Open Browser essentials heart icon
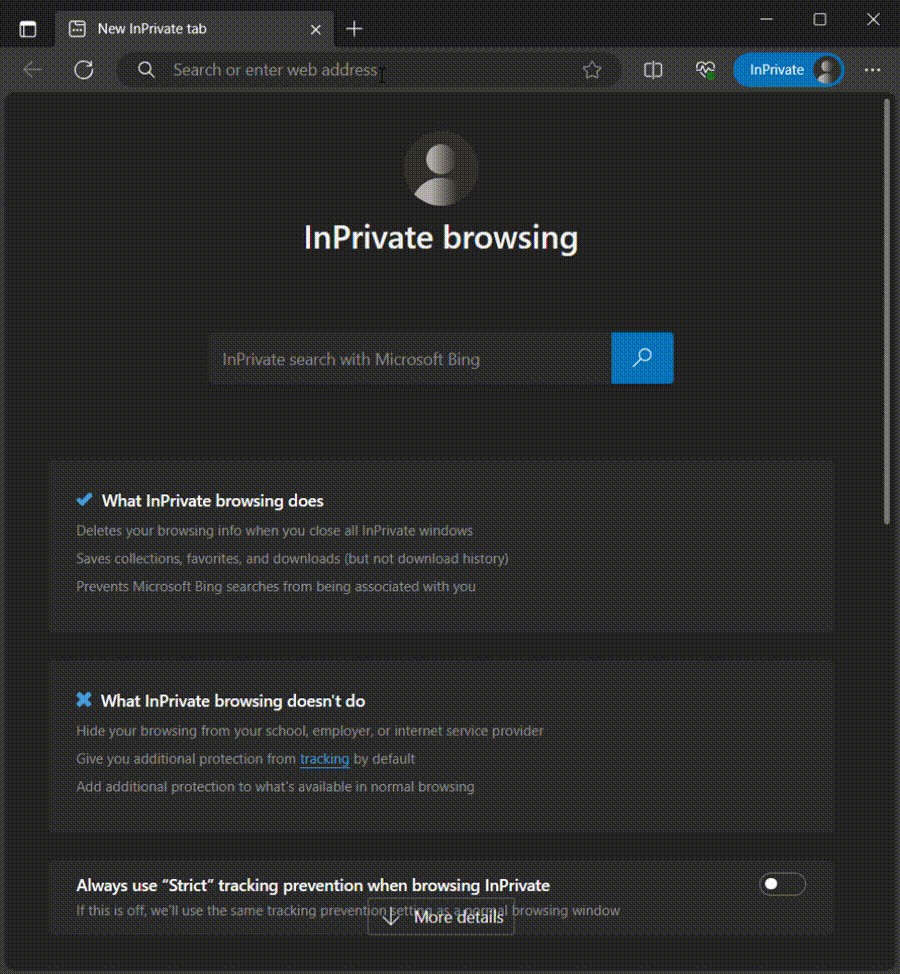Screen dimensions: 900x974 click(705, 70)
